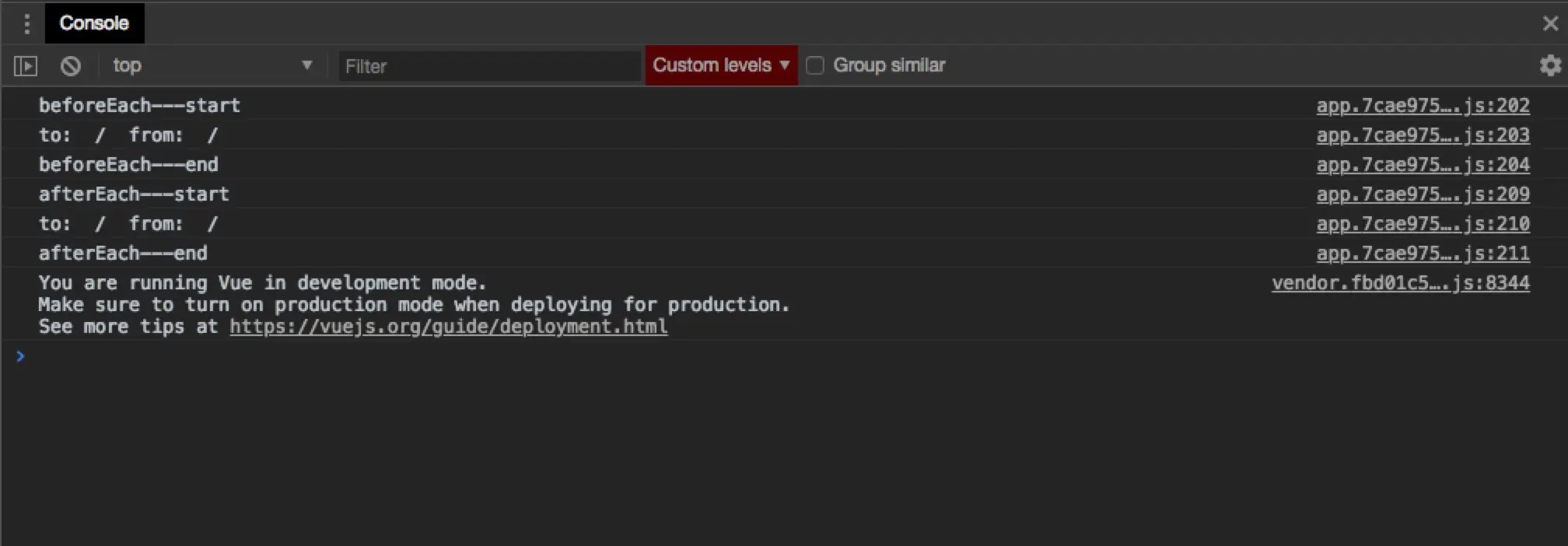Select the 'afterEach---start' log message
Viewport: 1568px width, 546px height.
click(134, 194)
